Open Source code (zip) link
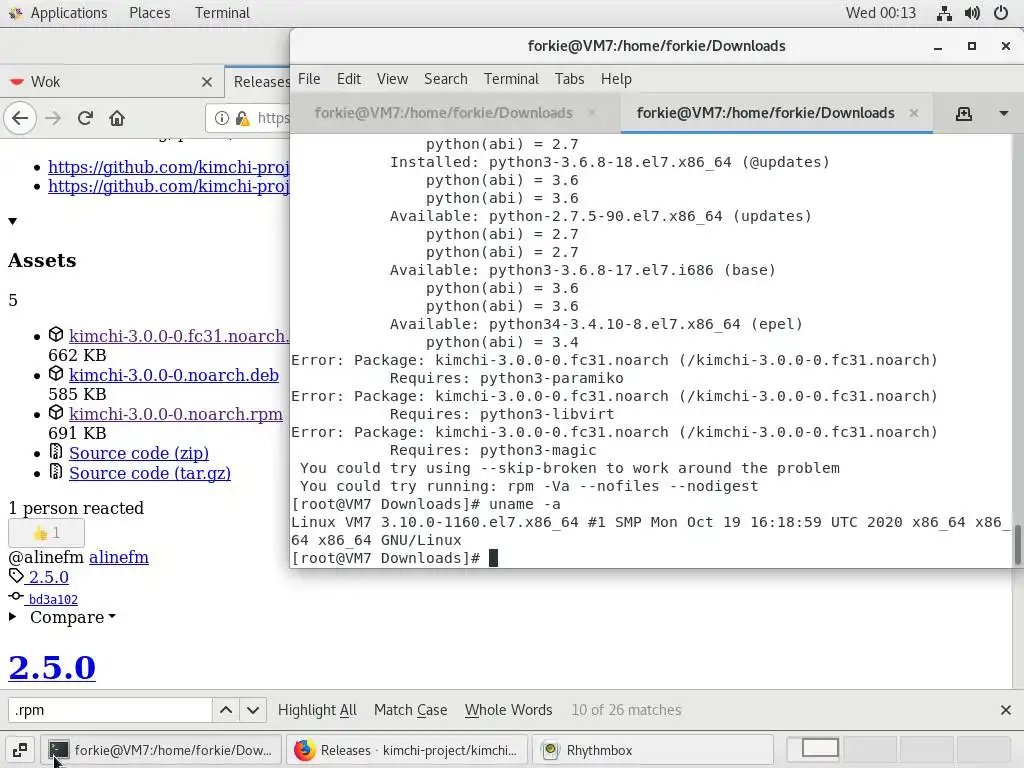 pyautogui.click(x=139, y=453)
